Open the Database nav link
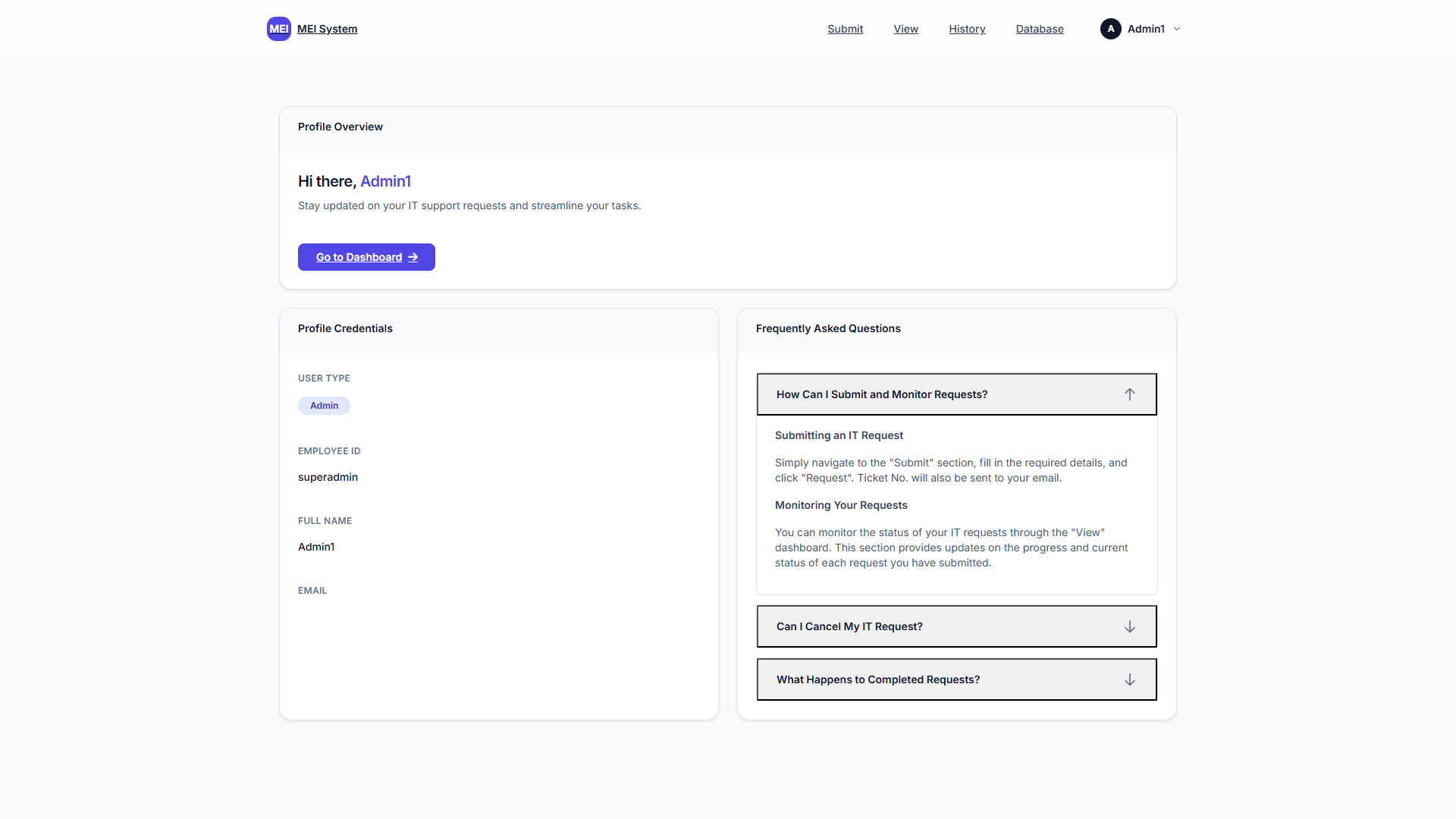 pyautogui.click(x=1039, y=29)
